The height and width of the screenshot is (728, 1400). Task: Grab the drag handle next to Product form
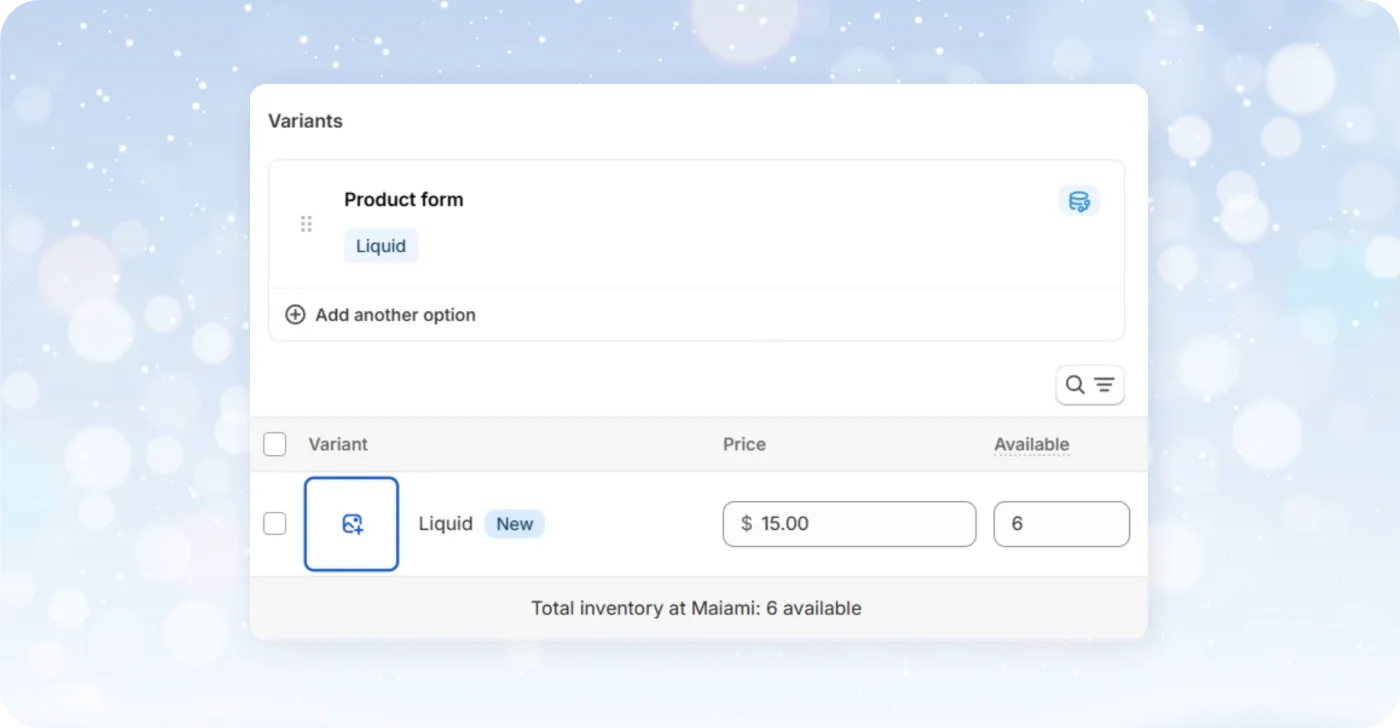pyautogui.click(x=306, y=223)
